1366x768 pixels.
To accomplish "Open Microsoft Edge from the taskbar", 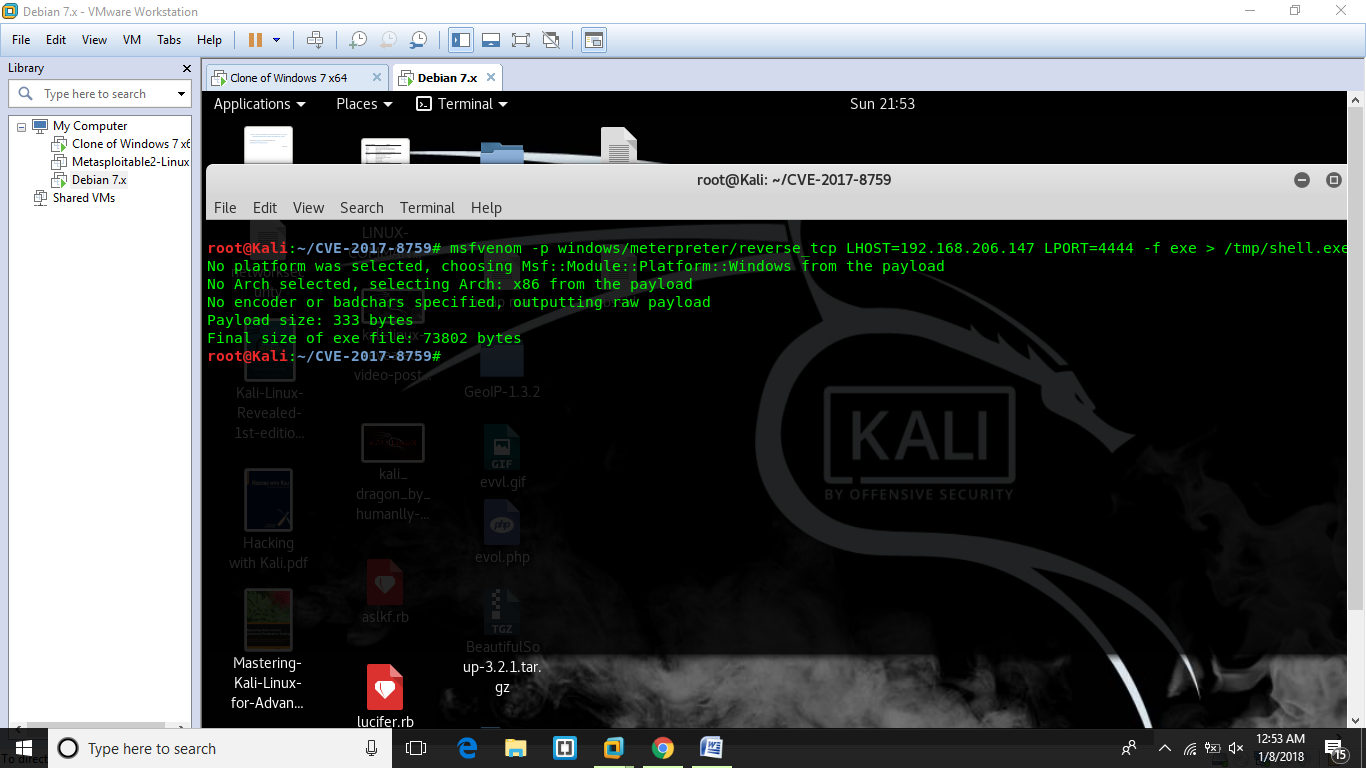I will click(x=467, y=748).
